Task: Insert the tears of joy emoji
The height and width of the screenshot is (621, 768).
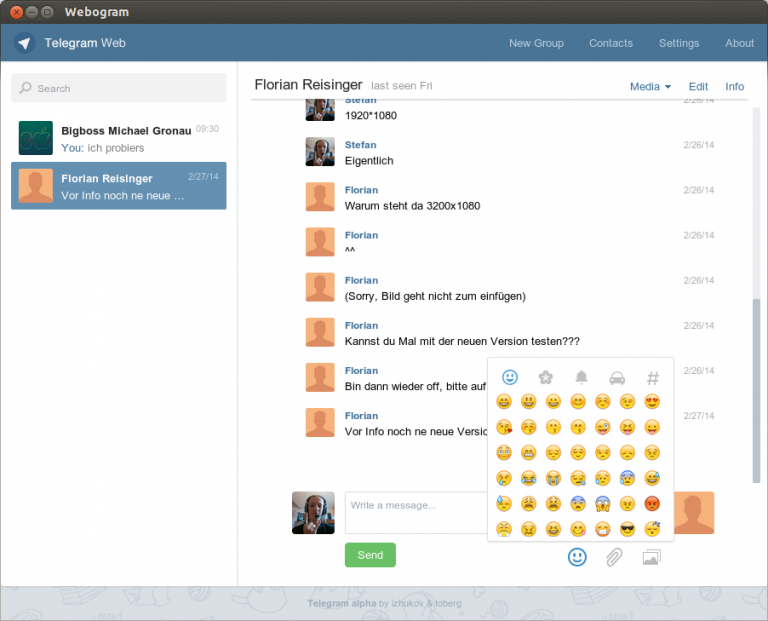Action: pos(528,478)
